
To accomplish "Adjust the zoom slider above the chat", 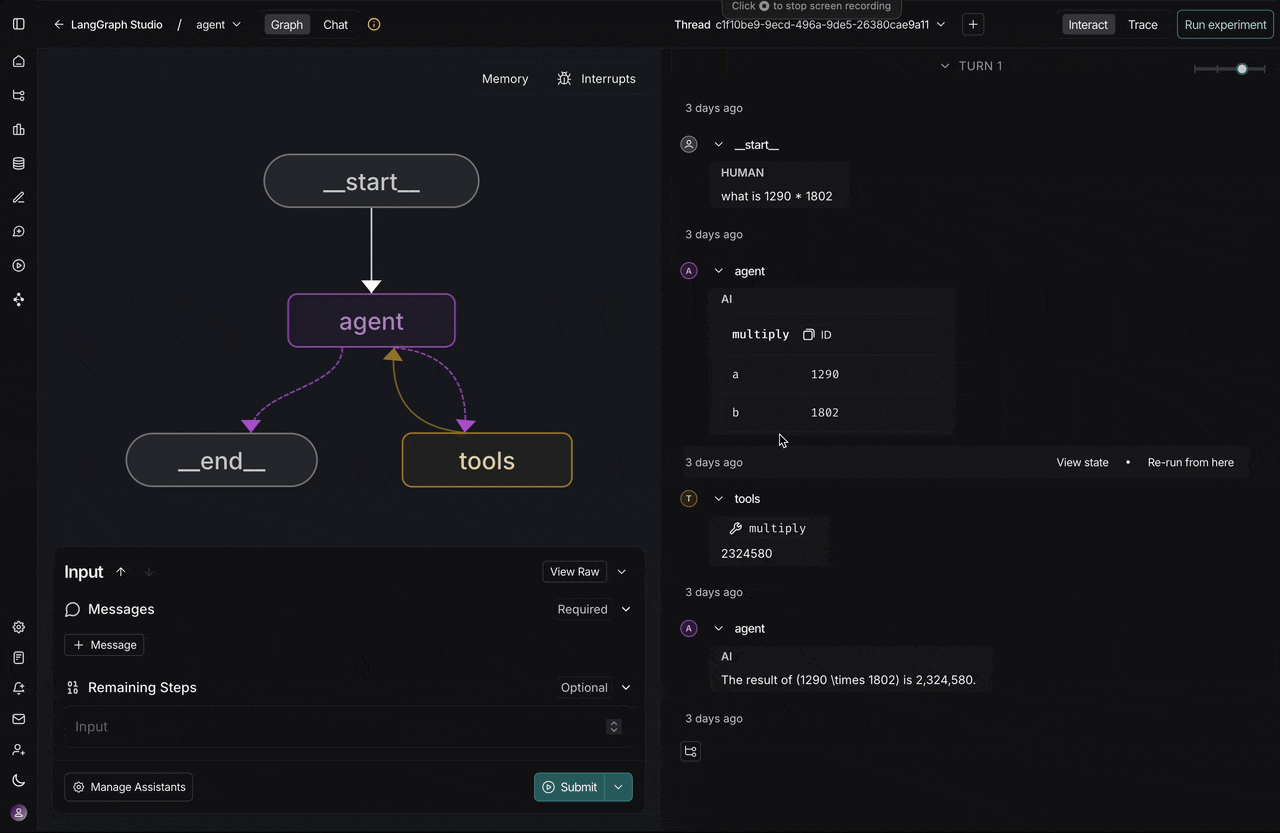I will (1242, 69).
